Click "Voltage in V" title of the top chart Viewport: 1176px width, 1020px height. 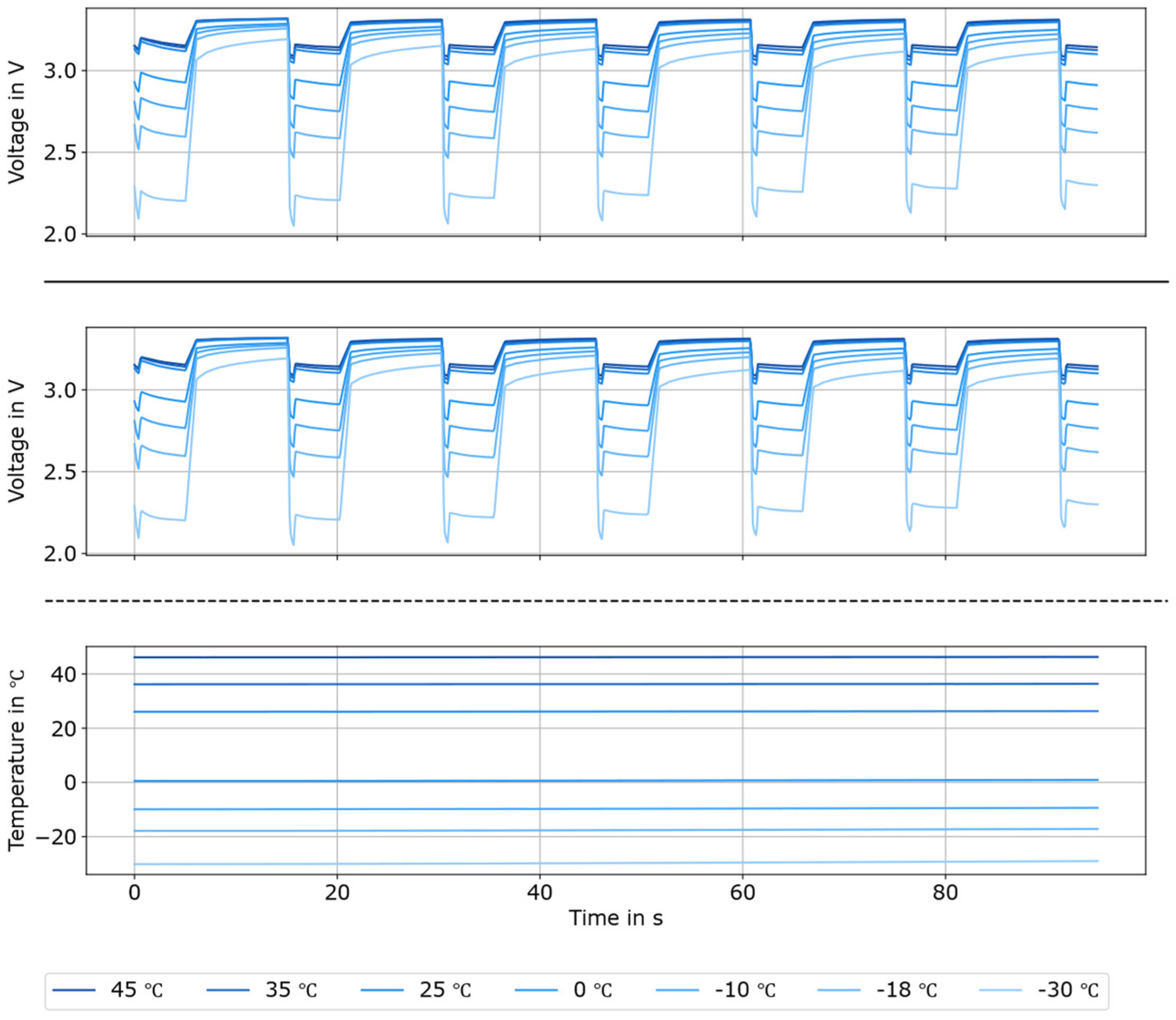18,123
